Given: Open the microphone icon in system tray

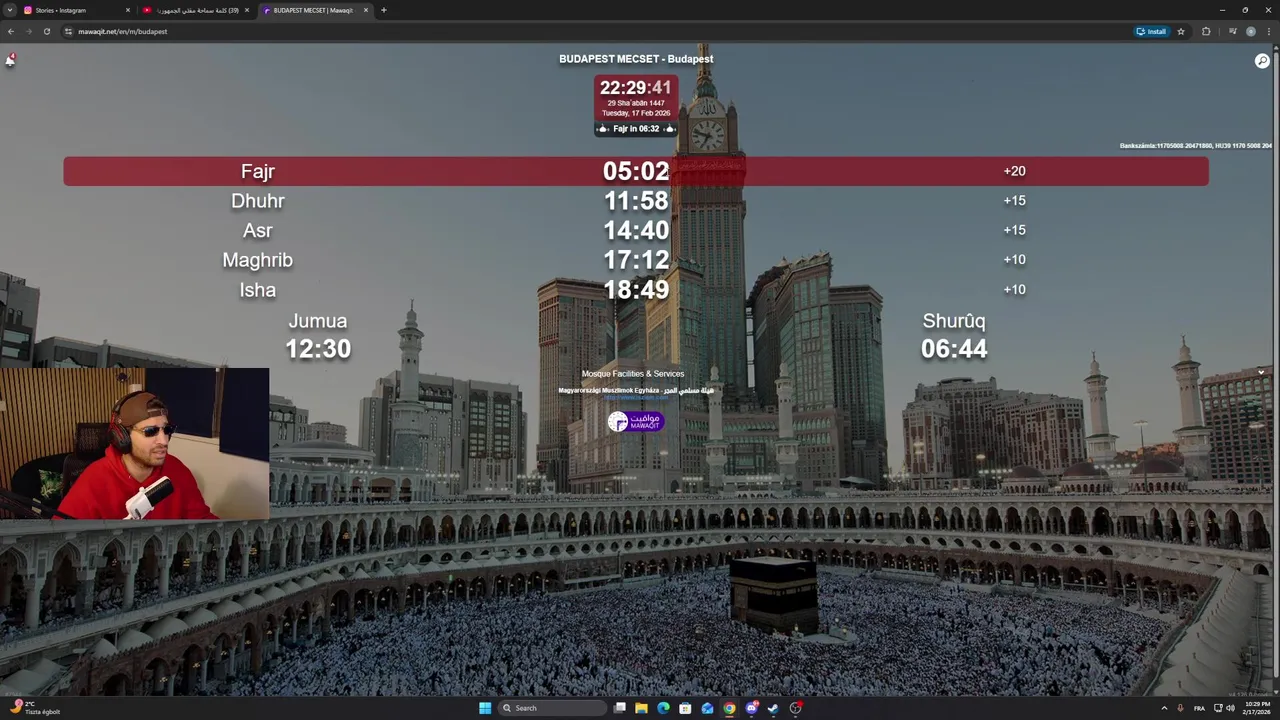Looking at the screenshot, I should coord(1180,708).
